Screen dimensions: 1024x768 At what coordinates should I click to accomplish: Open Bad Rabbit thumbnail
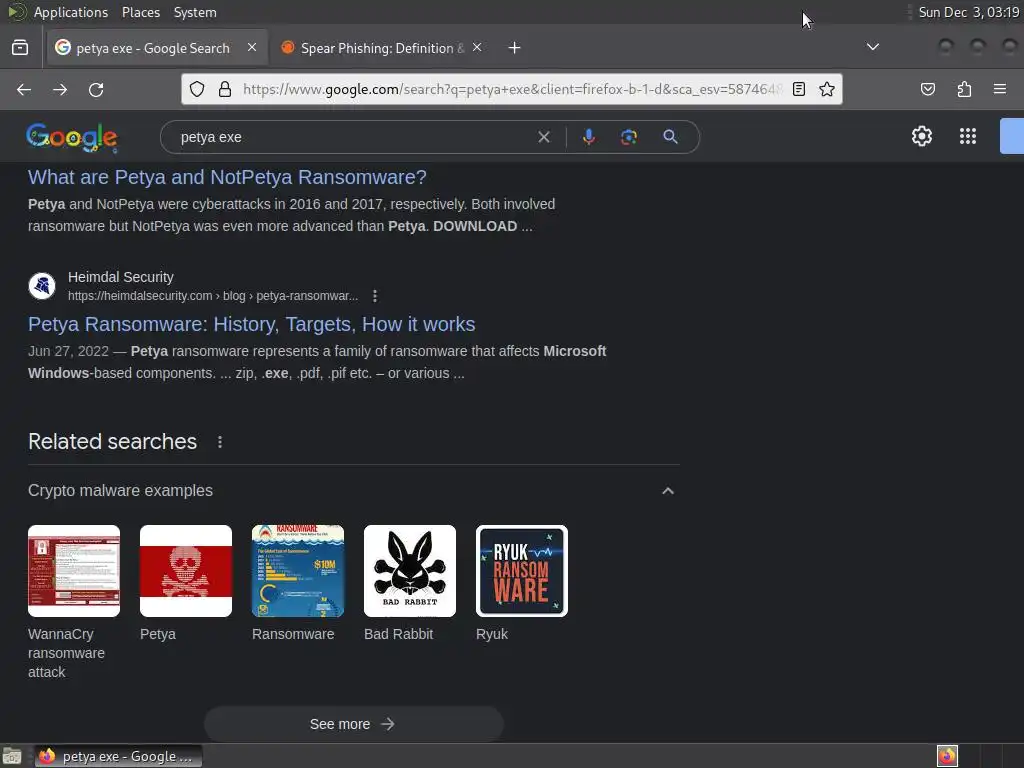[x=410, y=571]
